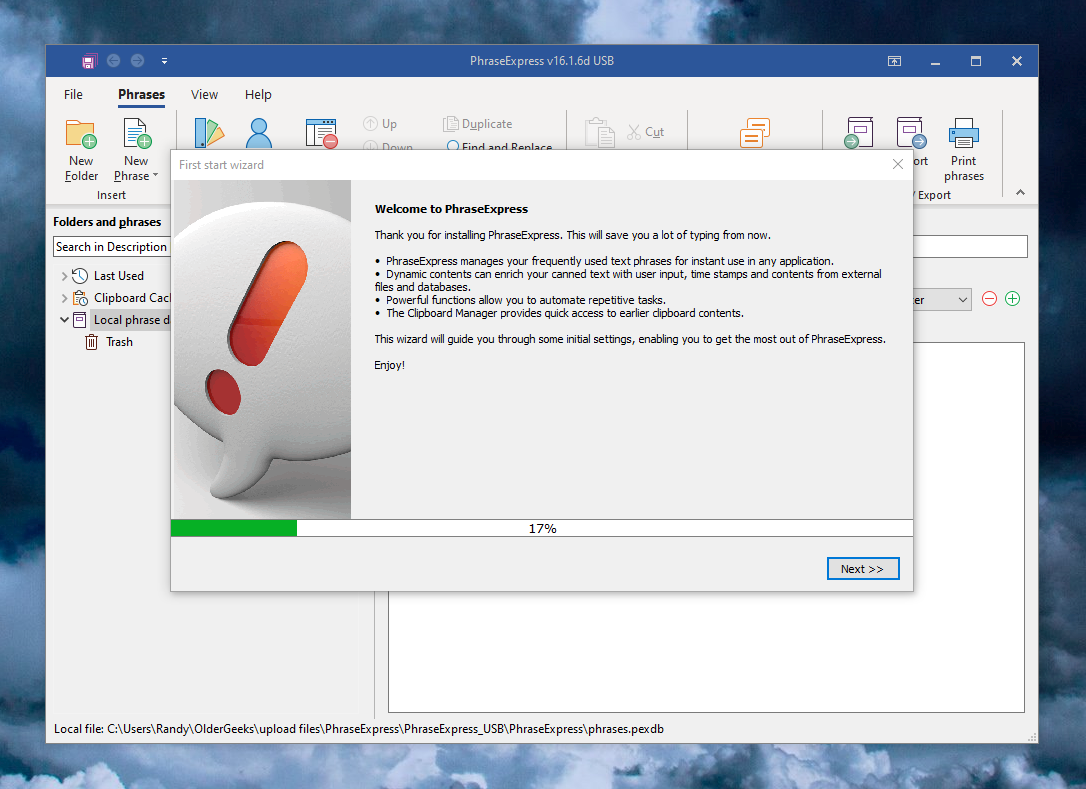Image resolution: width=1086 pixels, height=789 pixels.
Task: Click the Duplicate icon in the ribbon
Action: (x=451, y=124)
